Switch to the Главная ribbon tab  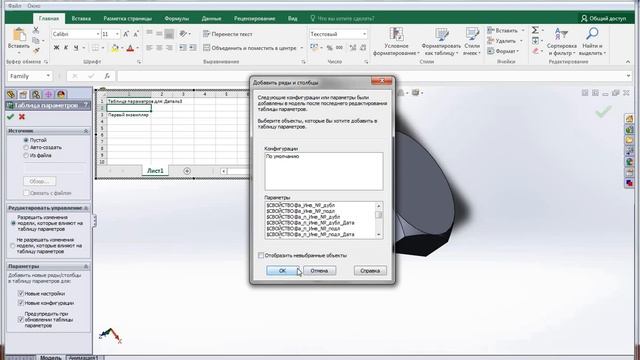pos(49,18)
